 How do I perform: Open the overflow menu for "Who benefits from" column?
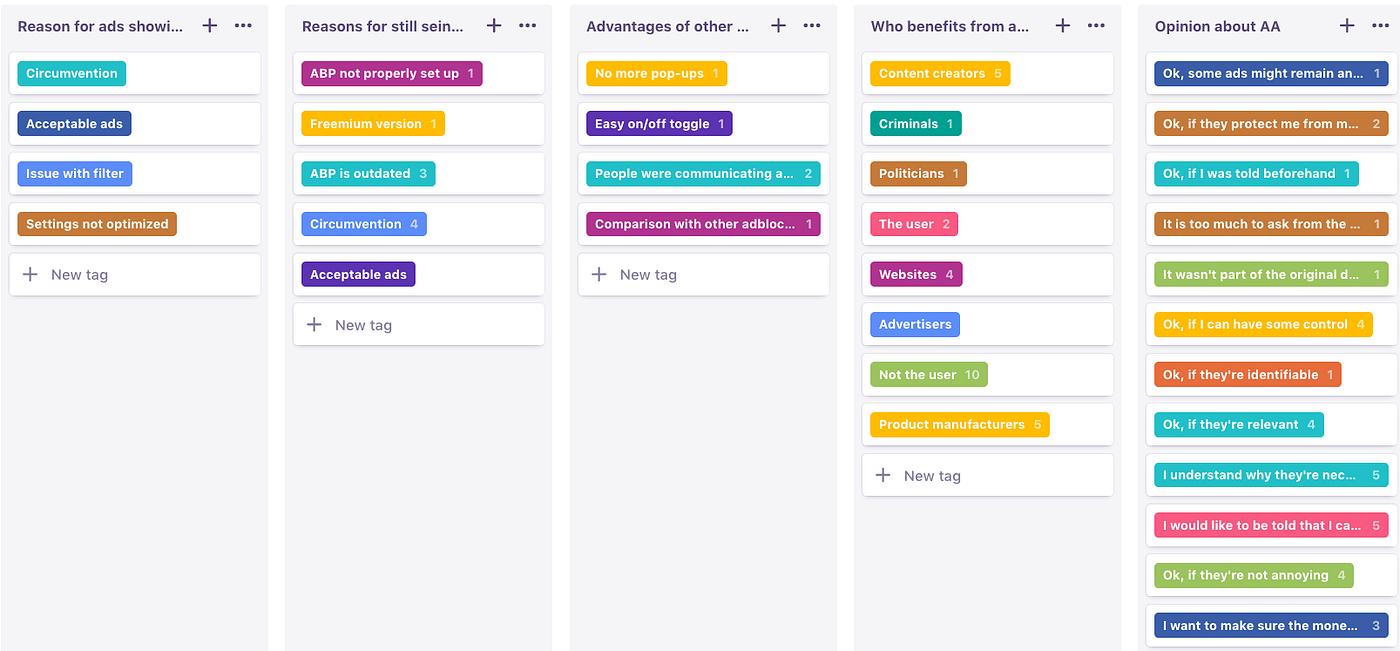click(1096, 26)
